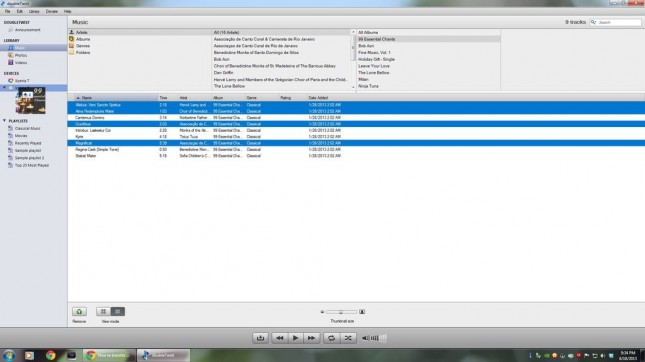The width and height of the screenshot is (645, 362).
Task: Click the small thumbnail icon beside slider
Action: [x=322, y=312]
